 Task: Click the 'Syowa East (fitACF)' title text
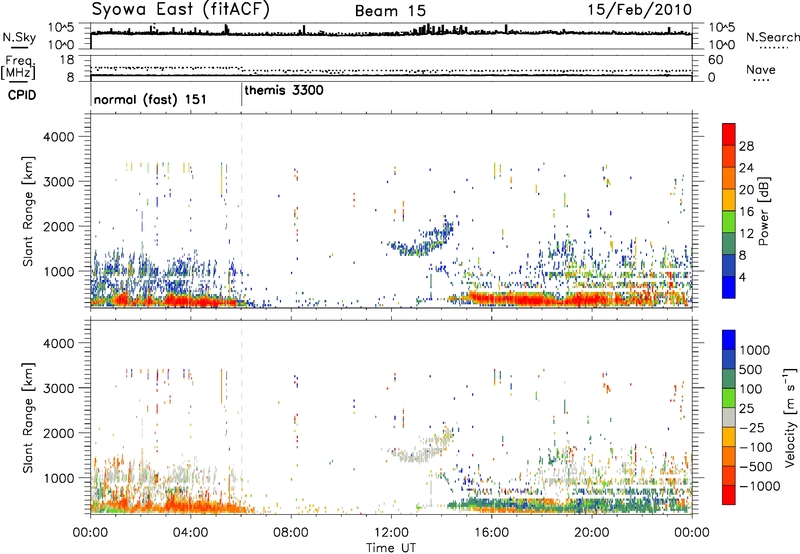181,9
